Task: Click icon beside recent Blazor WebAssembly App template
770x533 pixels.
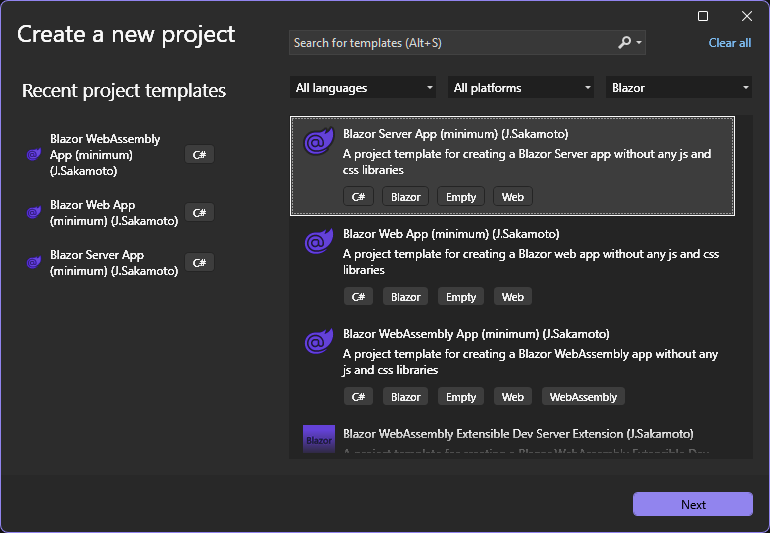Action: tap(34, 155)
